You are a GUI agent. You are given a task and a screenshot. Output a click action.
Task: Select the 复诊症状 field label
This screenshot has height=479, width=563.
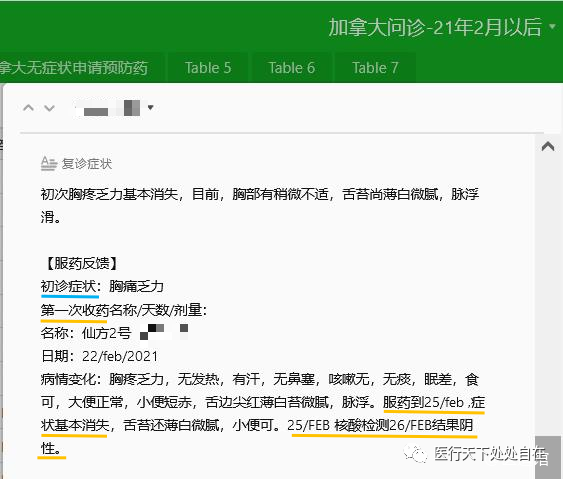(87, 164)
